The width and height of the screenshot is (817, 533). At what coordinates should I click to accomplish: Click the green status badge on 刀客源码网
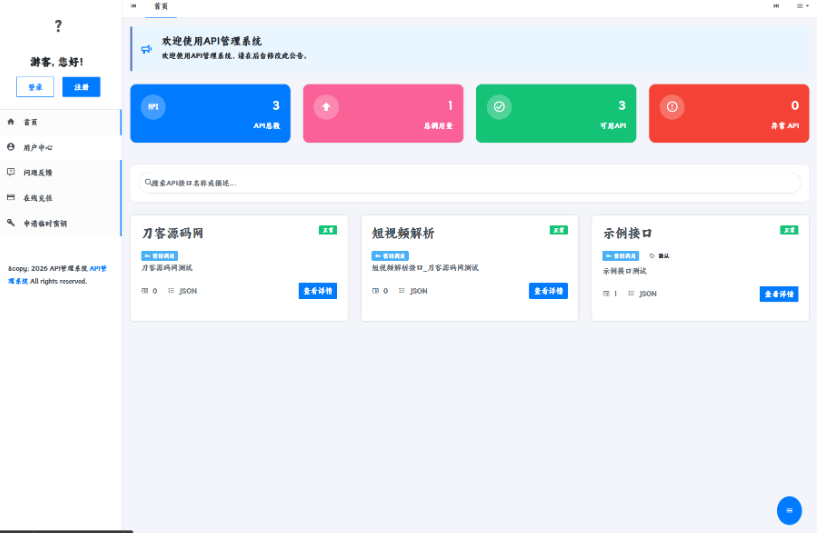click(328, 230)
